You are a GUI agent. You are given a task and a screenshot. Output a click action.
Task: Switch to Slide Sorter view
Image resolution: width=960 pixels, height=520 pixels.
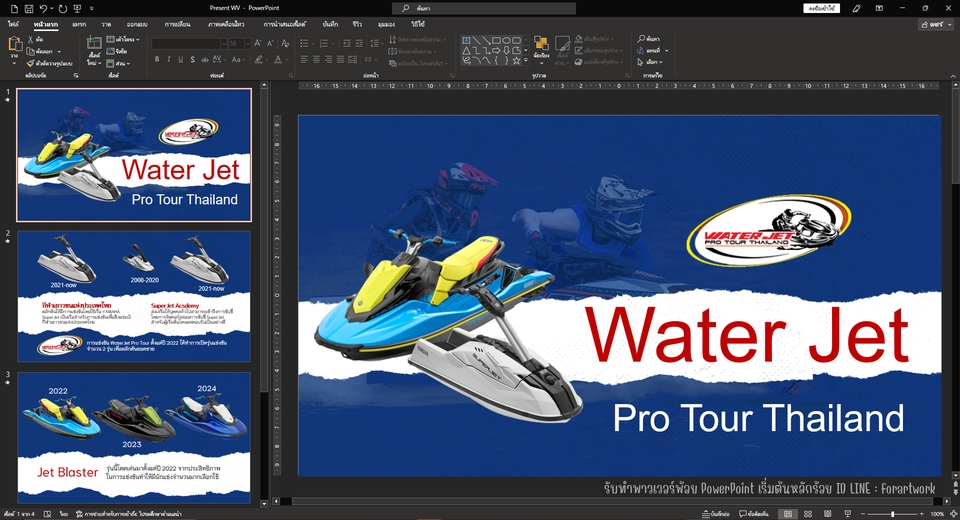(x=808, y=514)
